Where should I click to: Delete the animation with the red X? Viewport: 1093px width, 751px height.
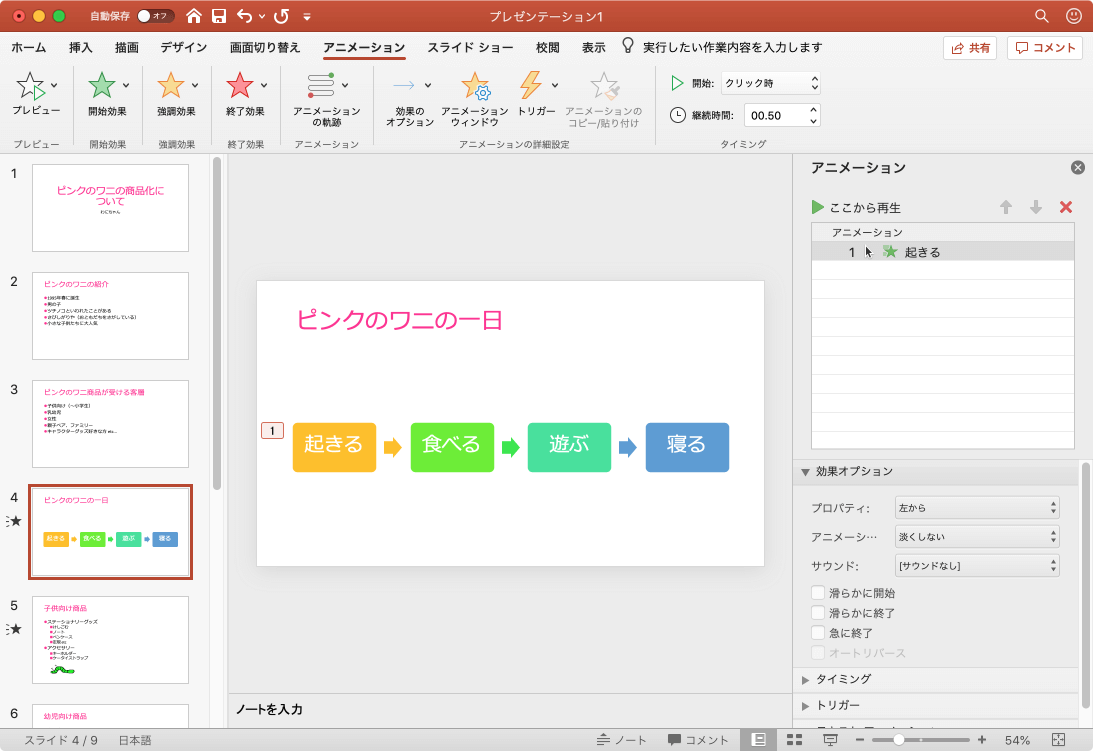click(1066, 207)
